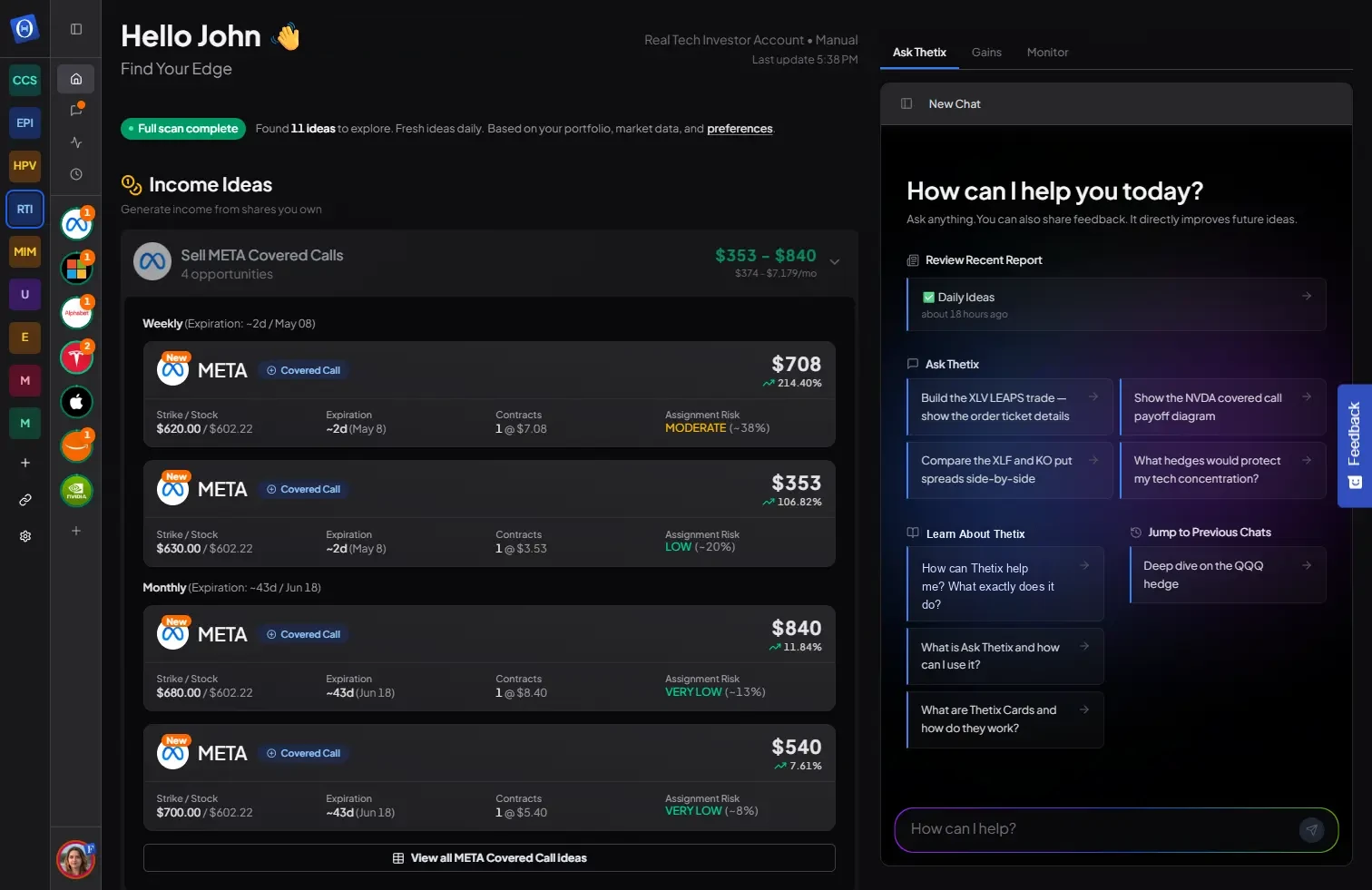Focus the 'How can I help?' input

pos(1098,829)
